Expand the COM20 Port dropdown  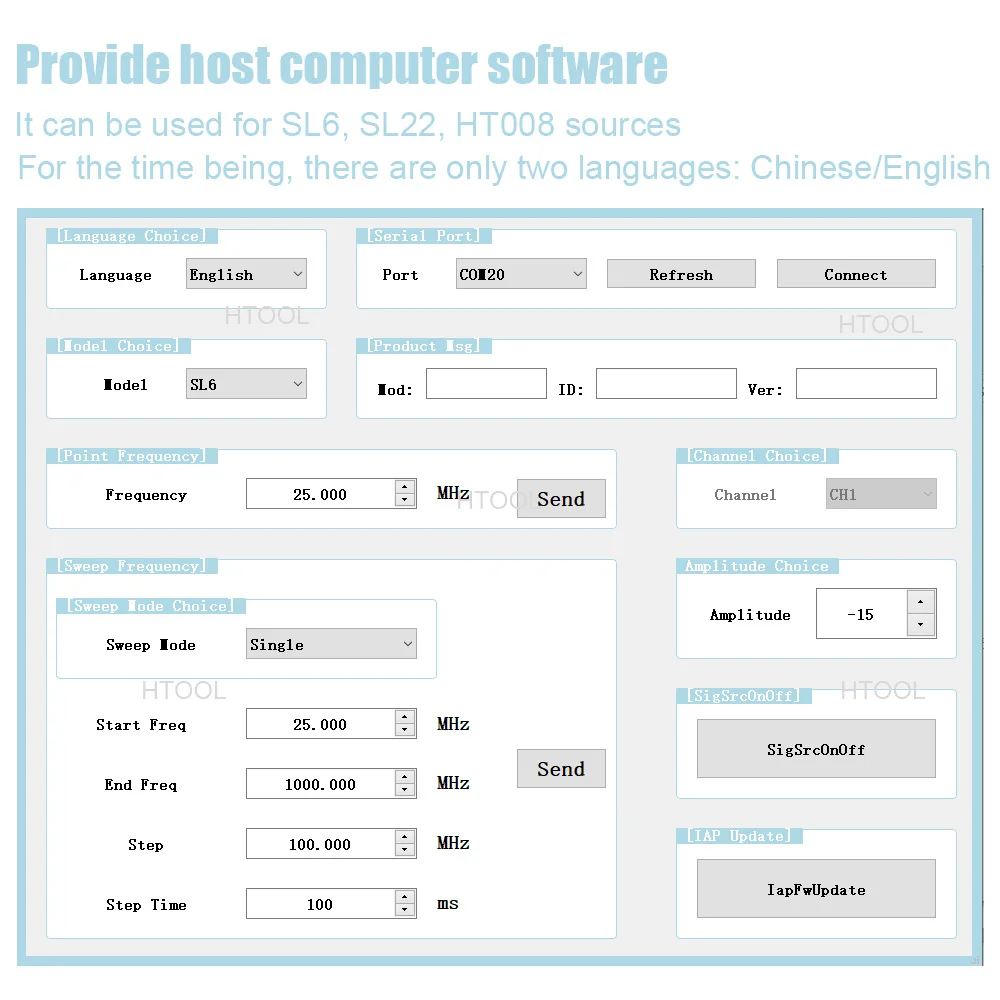(521, 274)
